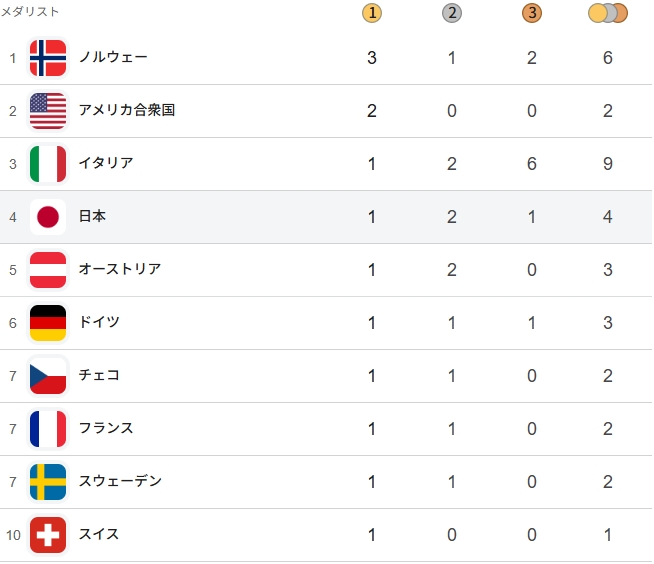Click the gold medal column header

[x=372, y=13]
